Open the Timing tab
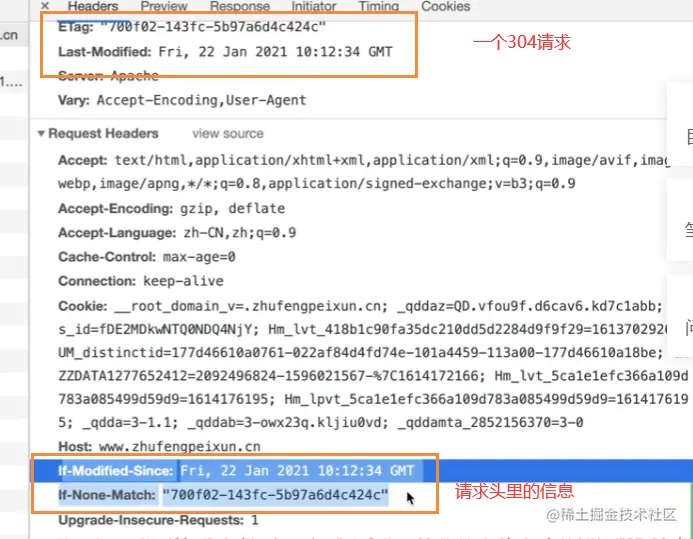Image resolution: width=693 pixels, height=539 pixels. pyautogui.click(x=378, y=6)
